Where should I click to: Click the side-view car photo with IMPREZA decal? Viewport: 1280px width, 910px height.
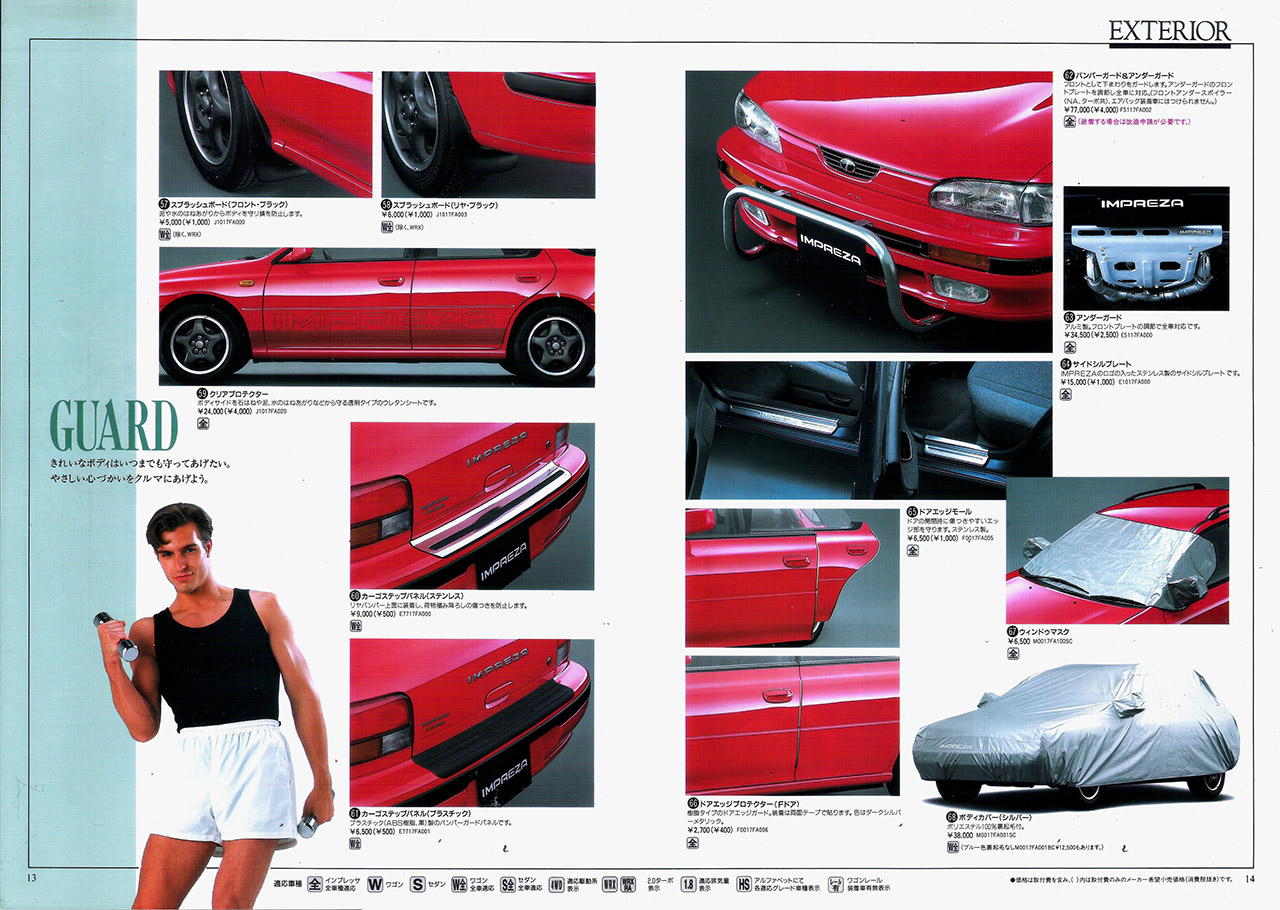377,317
